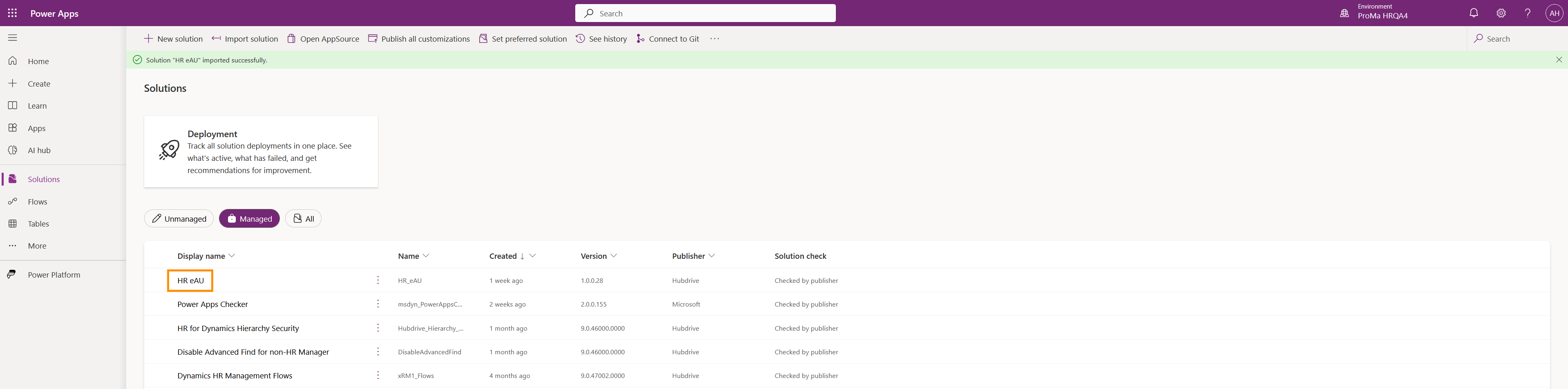This screenshot has width=1568, height=389.
Task: Open the command bar overflow ellipsis
Action: point(715,38)
